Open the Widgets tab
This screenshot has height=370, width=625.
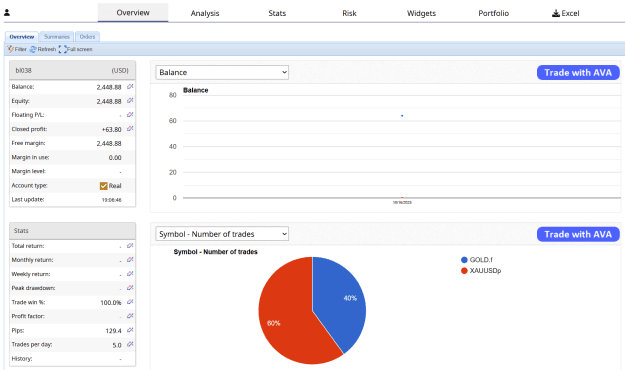[421, 13]
